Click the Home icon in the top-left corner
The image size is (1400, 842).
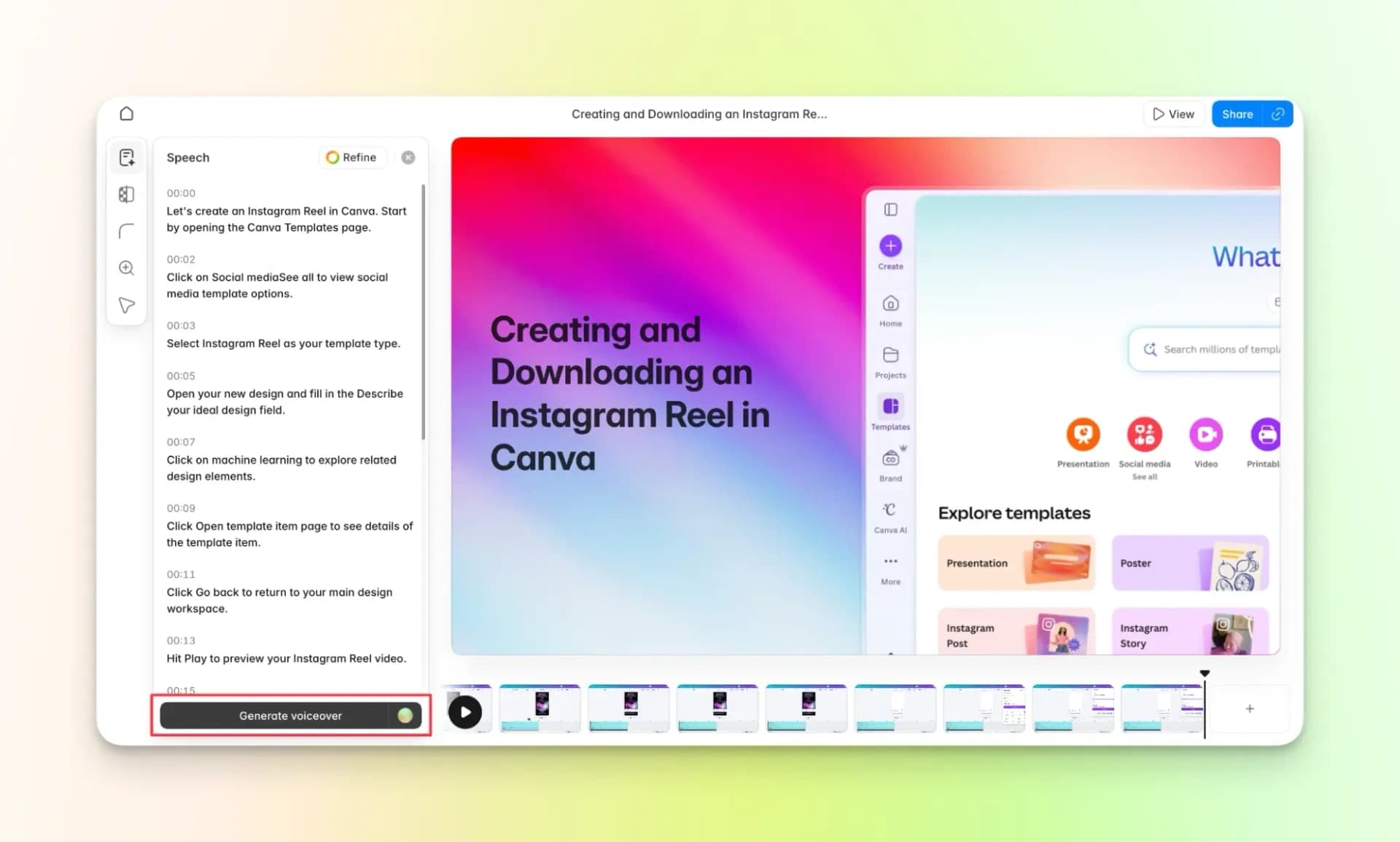pos(126,114)
